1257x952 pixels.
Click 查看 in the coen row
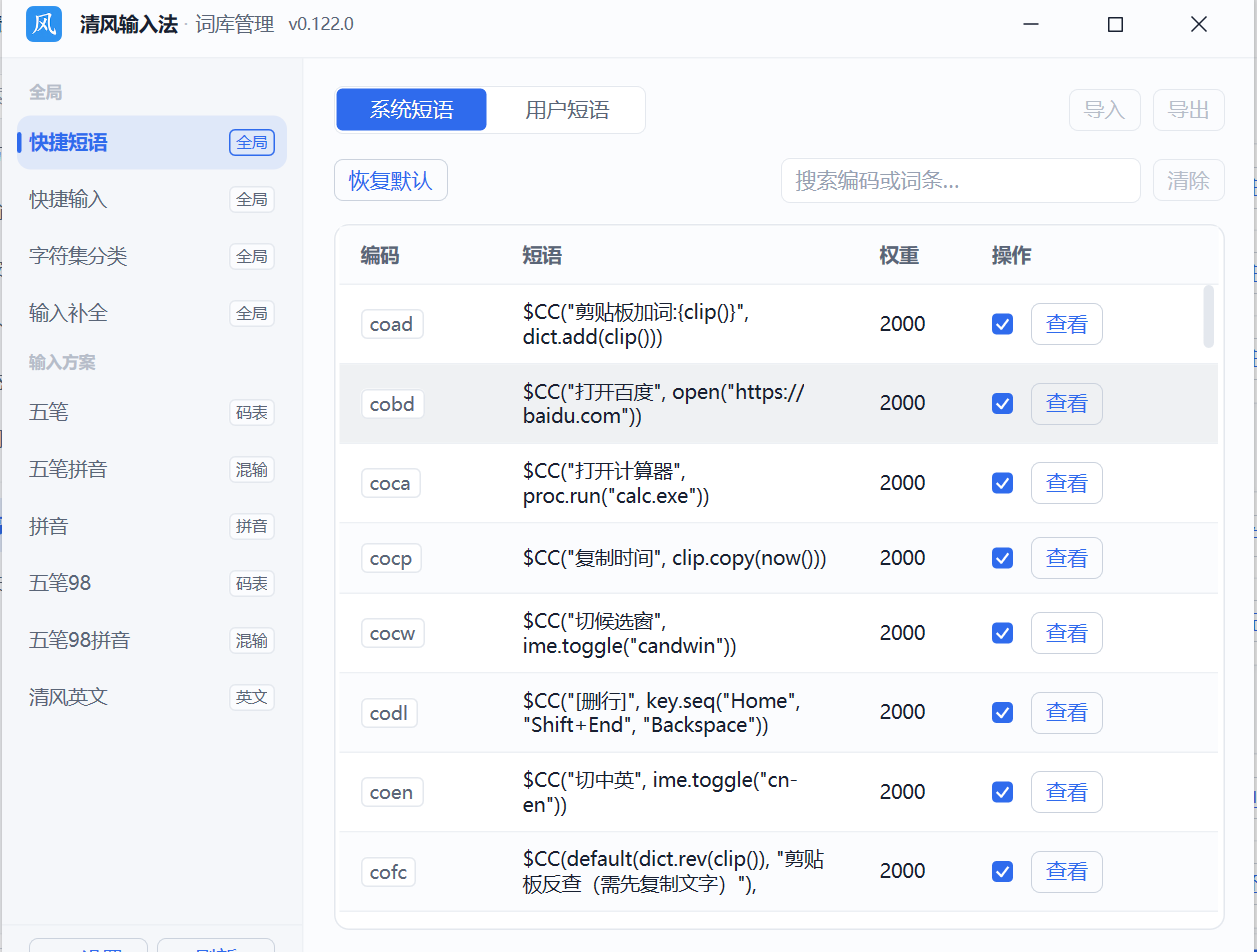click(1067, 792)
